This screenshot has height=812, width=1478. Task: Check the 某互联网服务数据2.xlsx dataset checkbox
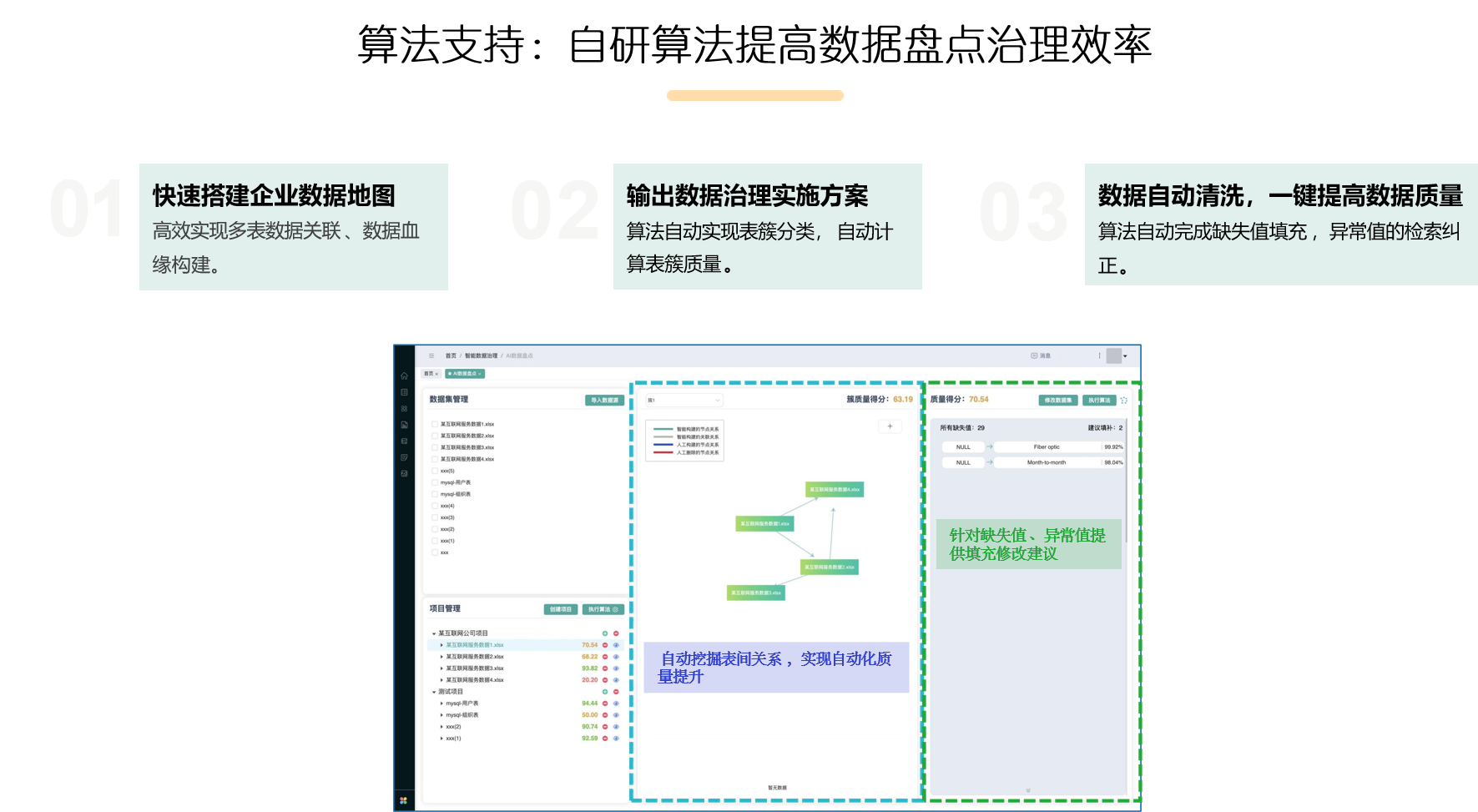click(x=435, y=436)
